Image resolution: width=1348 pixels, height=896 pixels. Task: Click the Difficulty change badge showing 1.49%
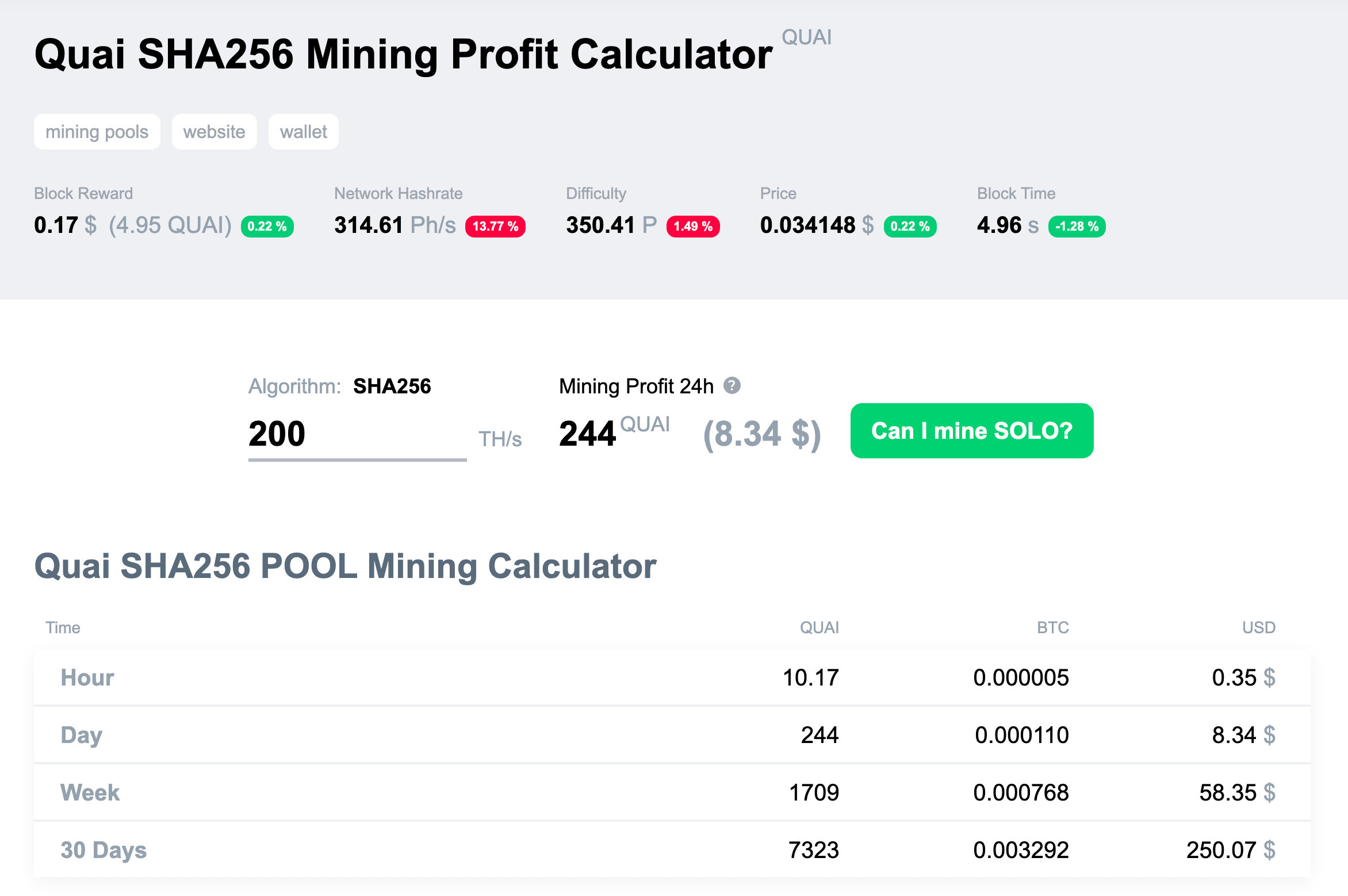[692, 226]
